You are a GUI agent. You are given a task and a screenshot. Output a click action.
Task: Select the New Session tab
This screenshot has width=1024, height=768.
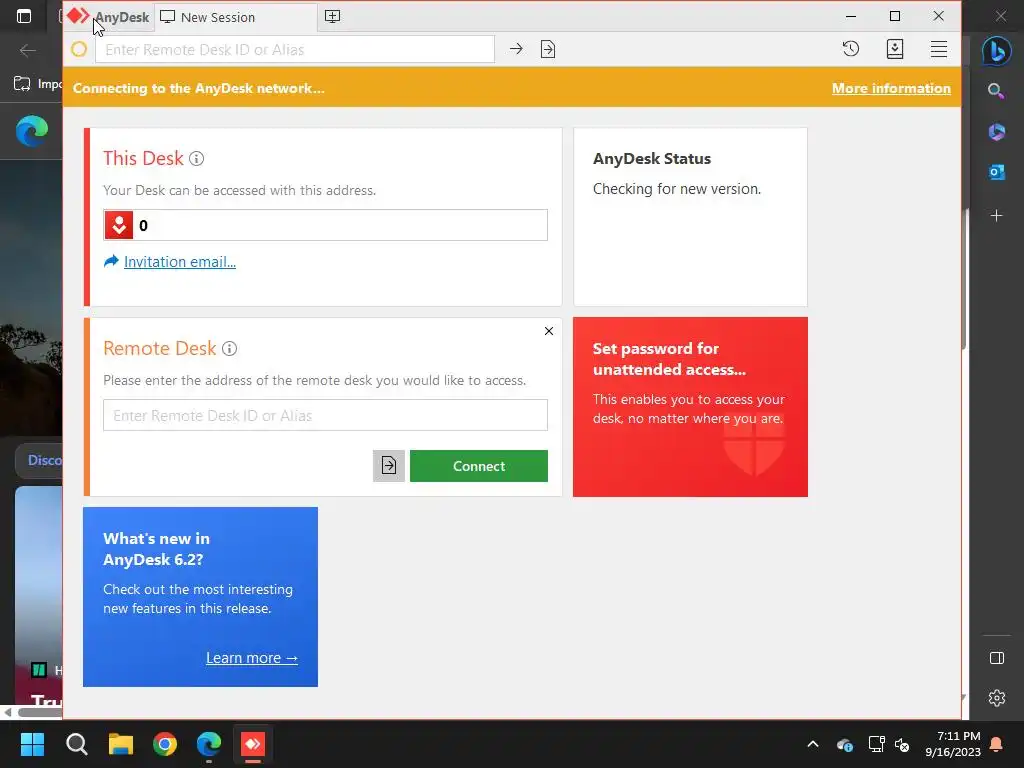point(235,17)
